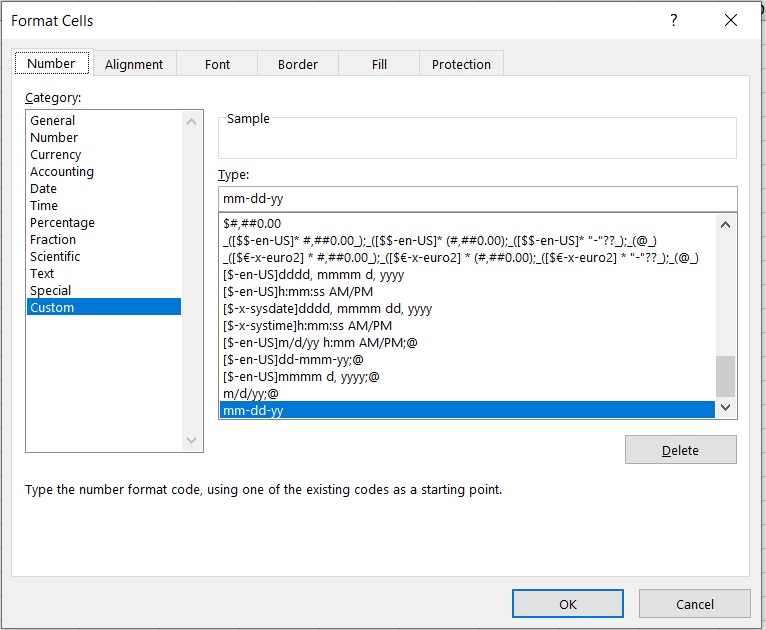
Task: Click the Type list scrollbar thumb
Action: coord(725,376)
